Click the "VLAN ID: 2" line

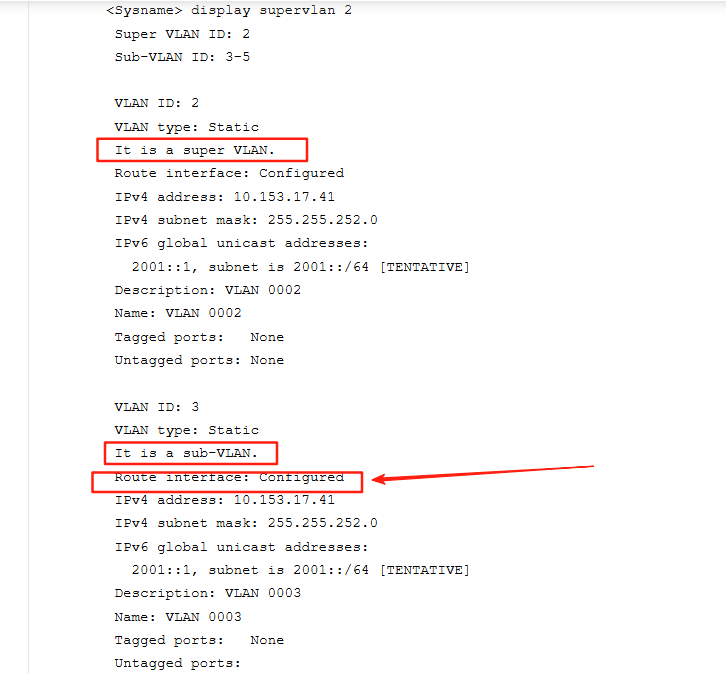[157, 103]
